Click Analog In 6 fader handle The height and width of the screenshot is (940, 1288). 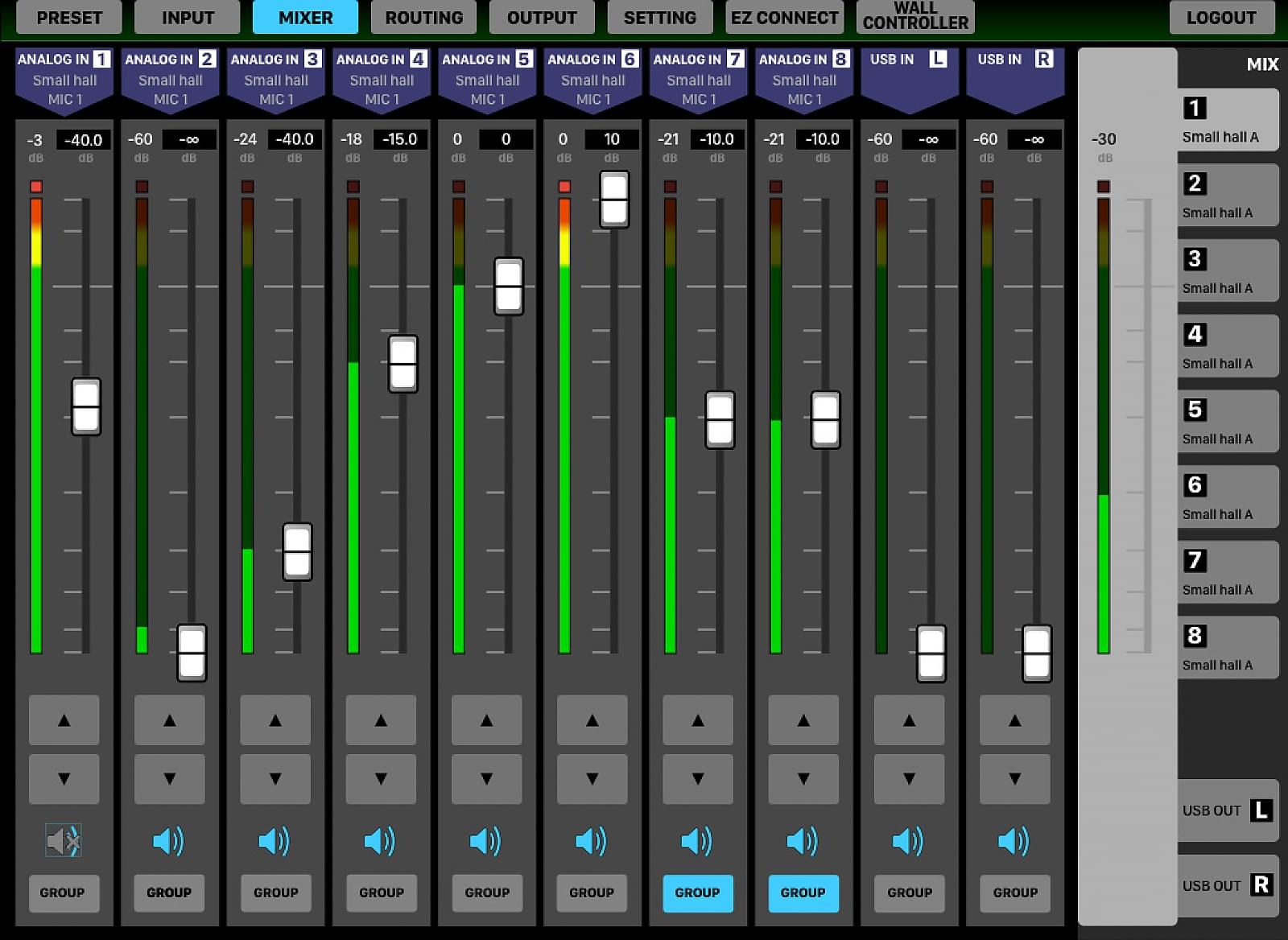point(614,200)
